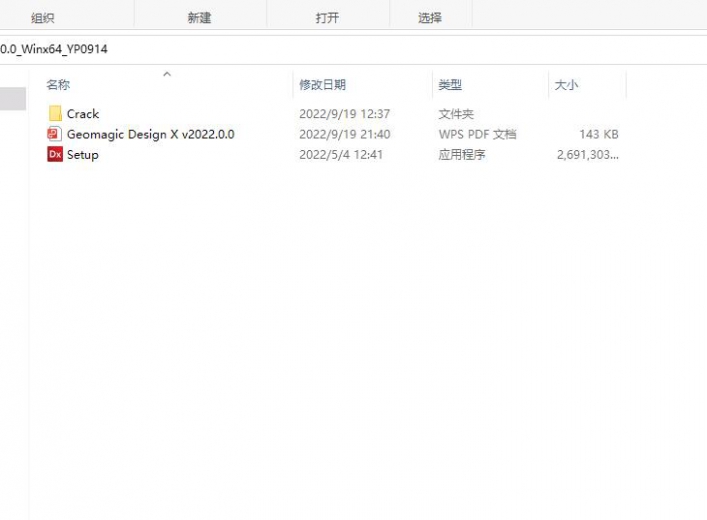Select the Crack folder icon
This screenshot has width=707, height=520.
coord(55,114)
